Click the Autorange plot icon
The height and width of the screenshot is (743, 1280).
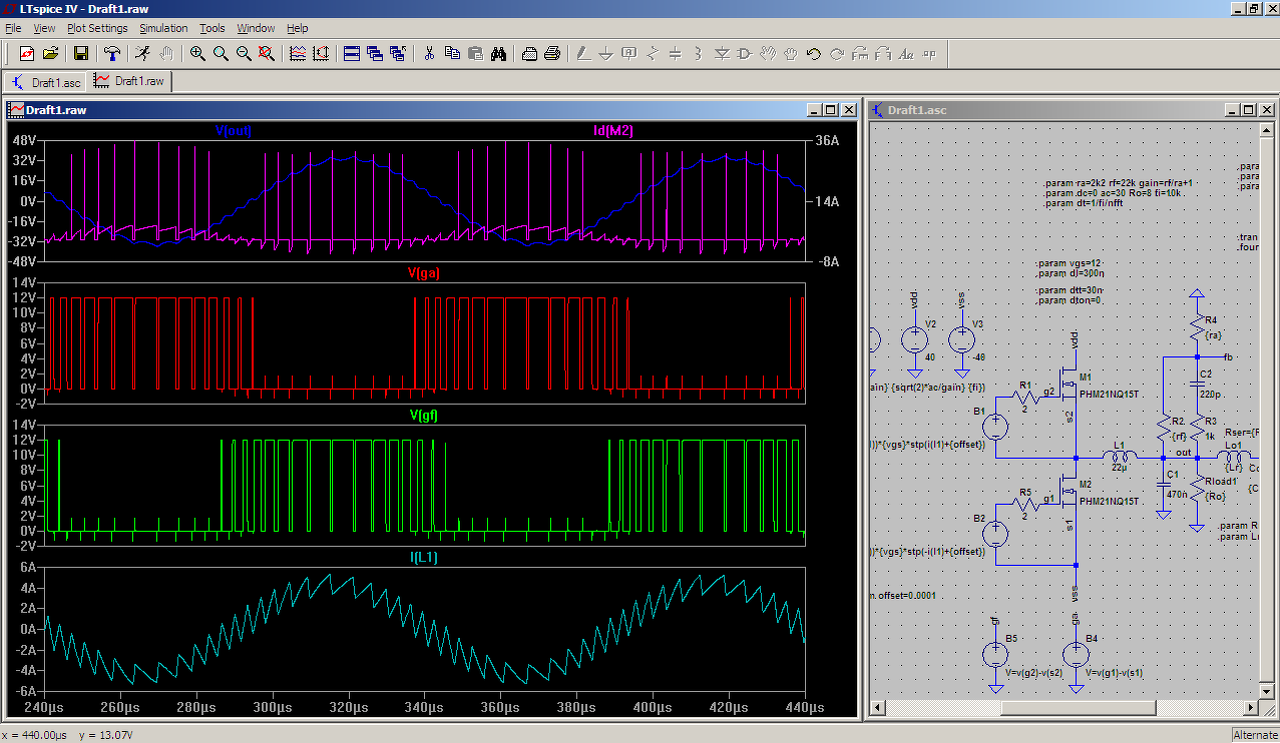320,53
